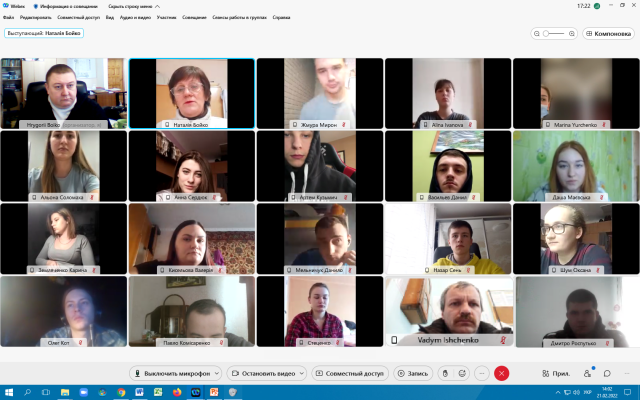
Task: Click muted mic icon on Alina Ivanova tile
Action: (470, 125)
